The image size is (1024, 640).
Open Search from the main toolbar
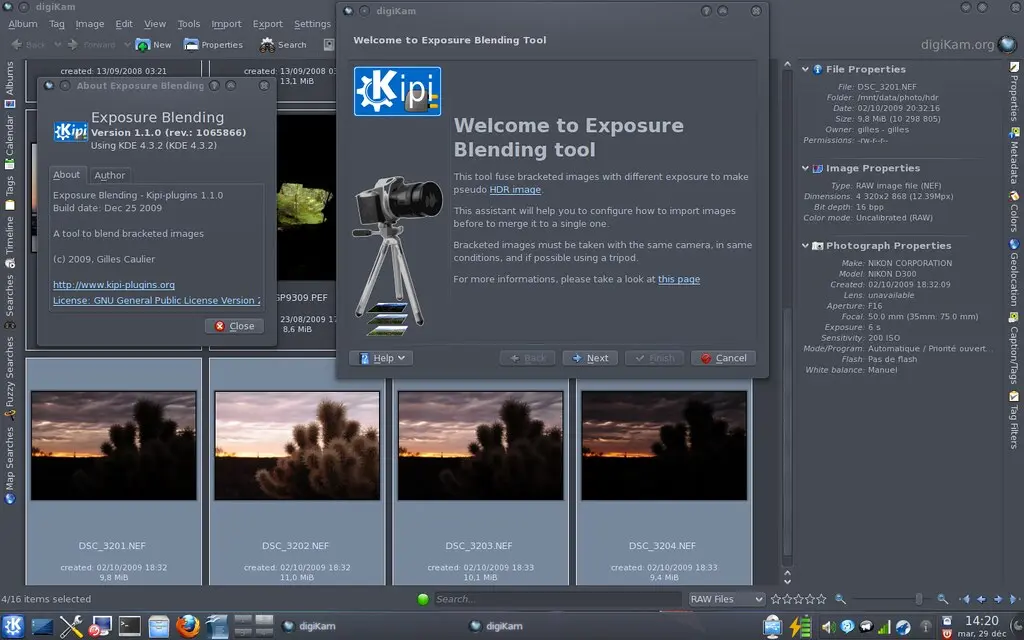point(283,44)
